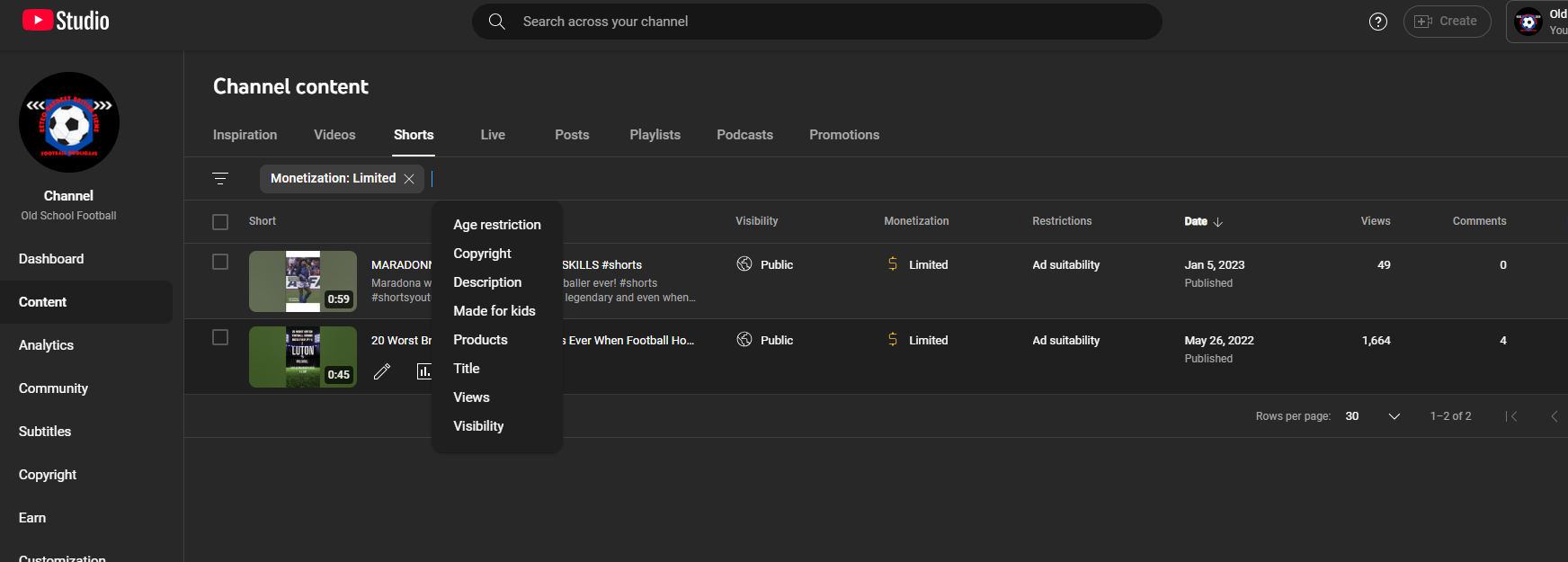The width and height of the screenshot is (1568, 562).
Task: Click dollar icon in May 26 row
Action: coord(893,340)
